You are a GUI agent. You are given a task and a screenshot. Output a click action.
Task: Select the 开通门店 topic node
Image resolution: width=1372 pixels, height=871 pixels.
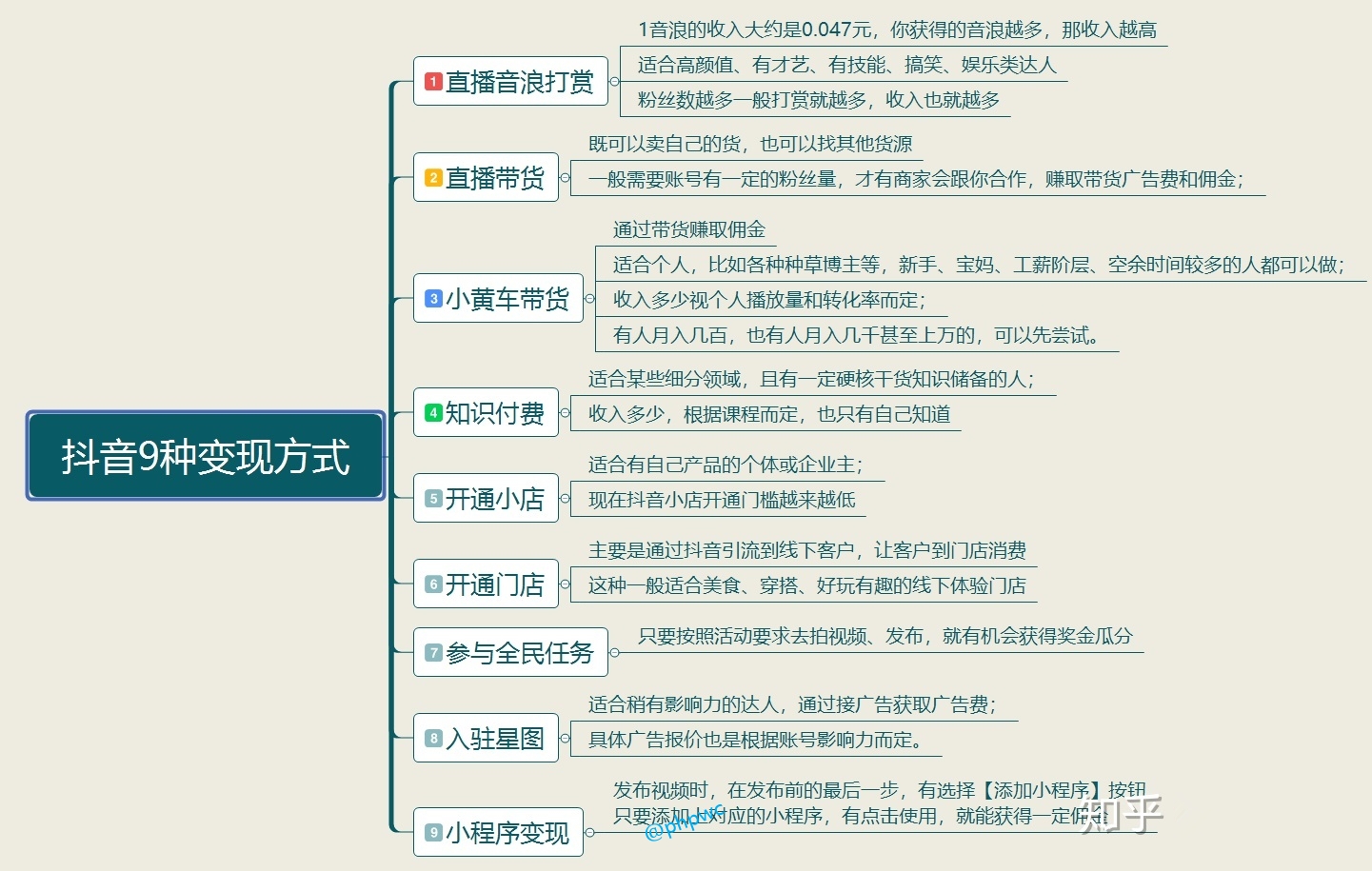click(x=486, y=584)
